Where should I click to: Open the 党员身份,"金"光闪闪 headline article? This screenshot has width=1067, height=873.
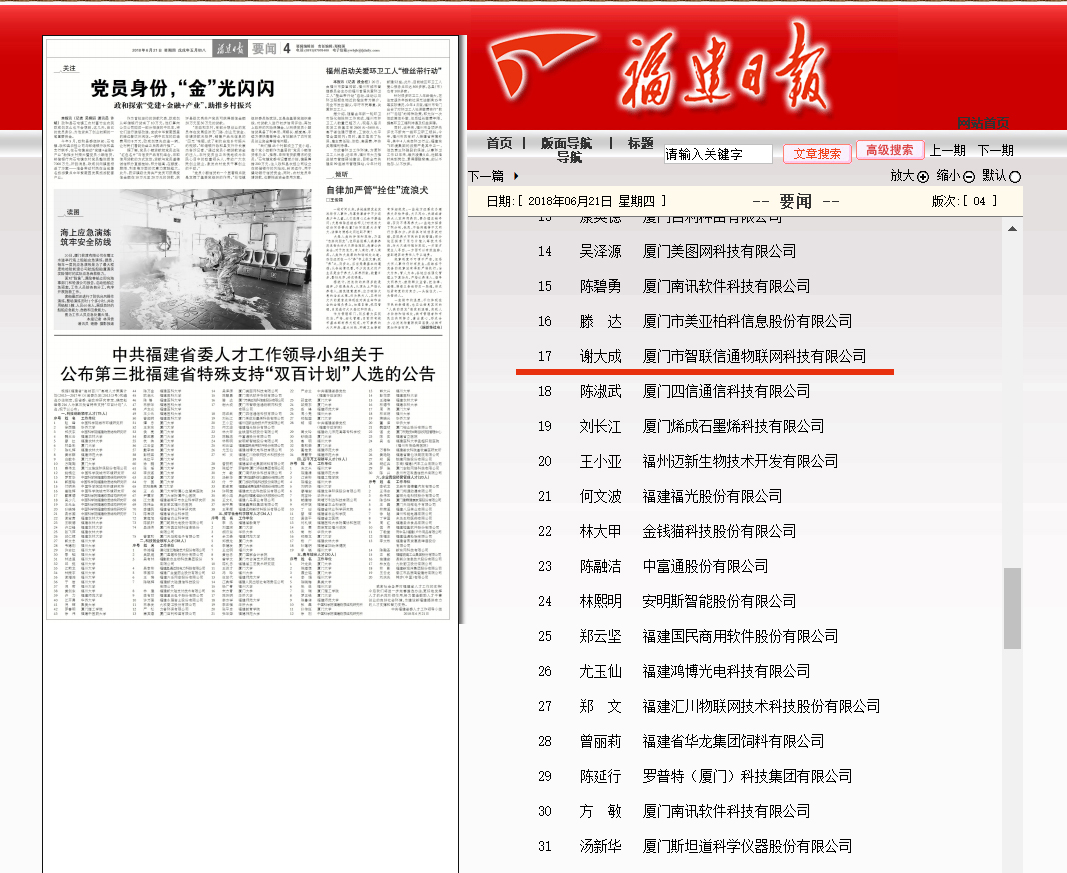(182, 89)
